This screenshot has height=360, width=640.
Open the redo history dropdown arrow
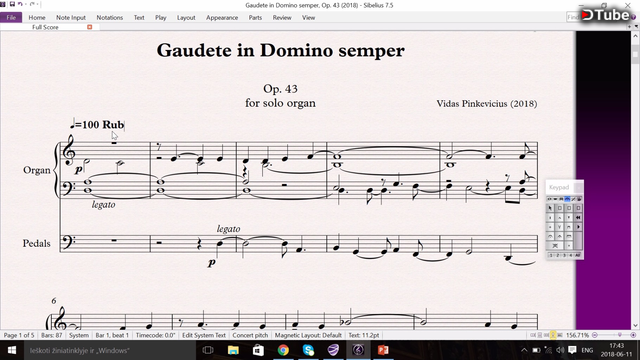pyautogui.click(x=38, y=4)
